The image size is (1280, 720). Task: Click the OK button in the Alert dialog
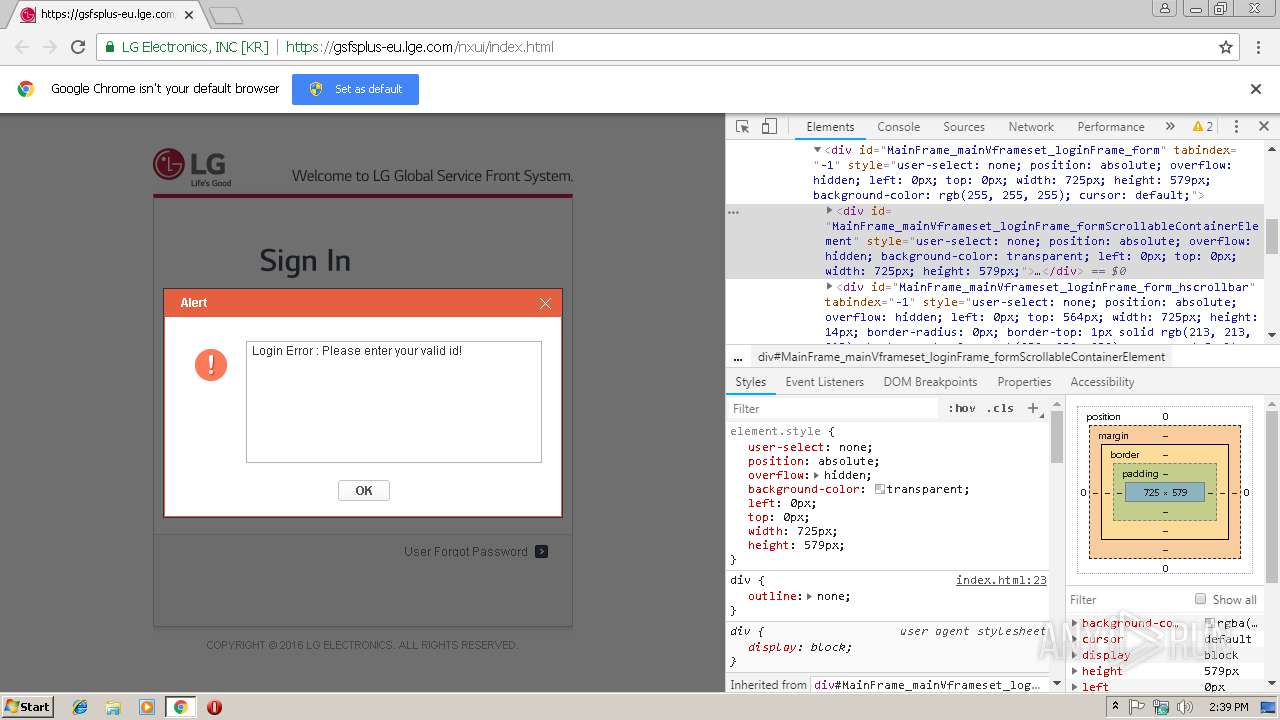(x=364, y=491)
